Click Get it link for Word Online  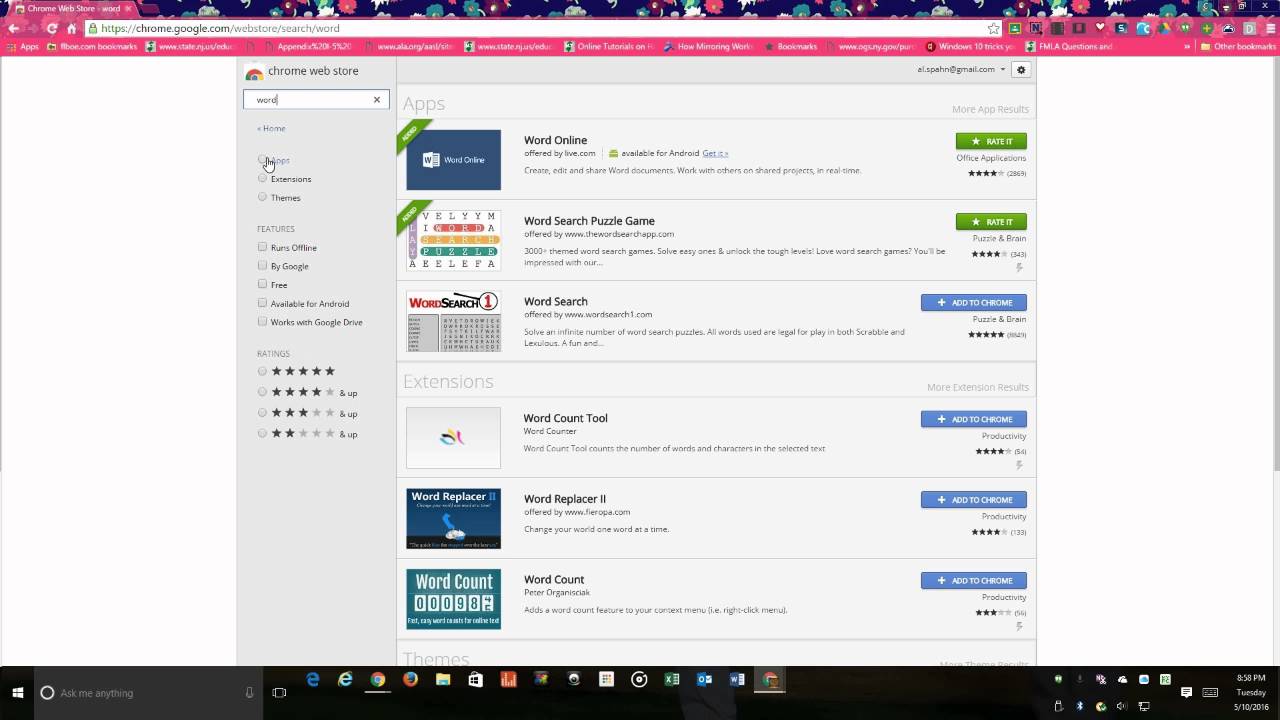[x=715, y=153]
